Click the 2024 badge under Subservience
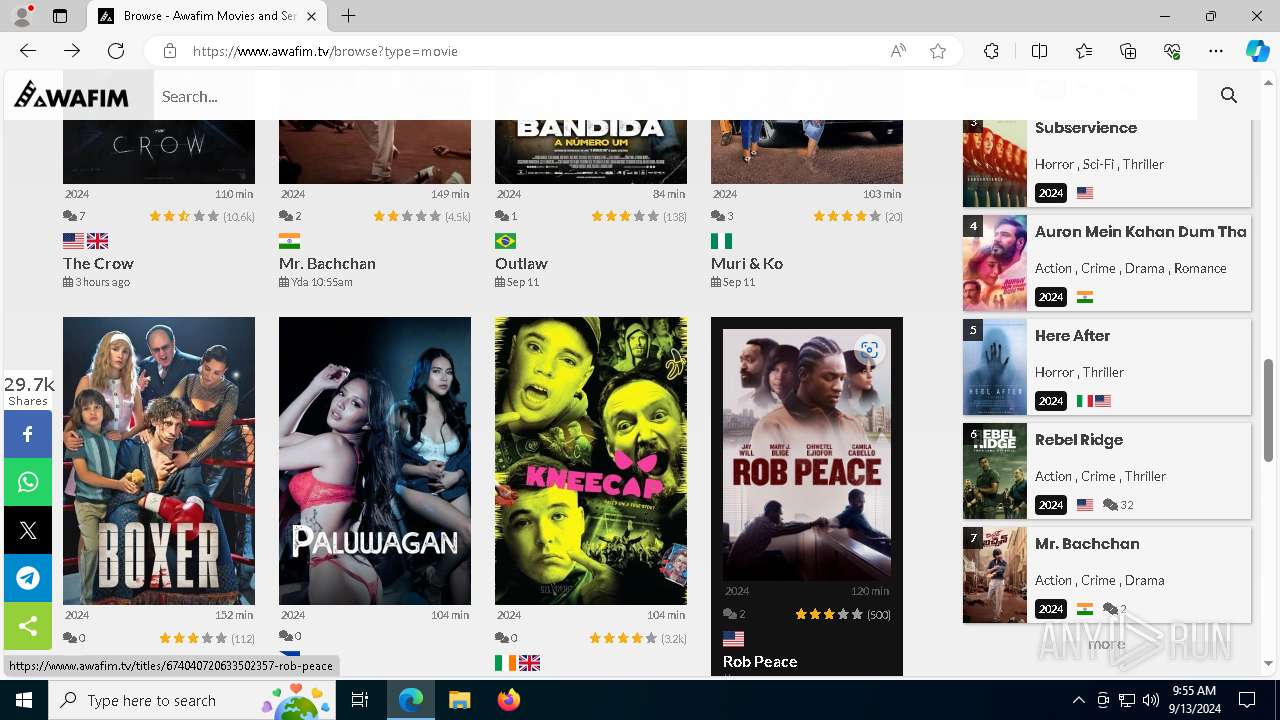Viewport: 1280px width, 720px height. point(1050,193)
